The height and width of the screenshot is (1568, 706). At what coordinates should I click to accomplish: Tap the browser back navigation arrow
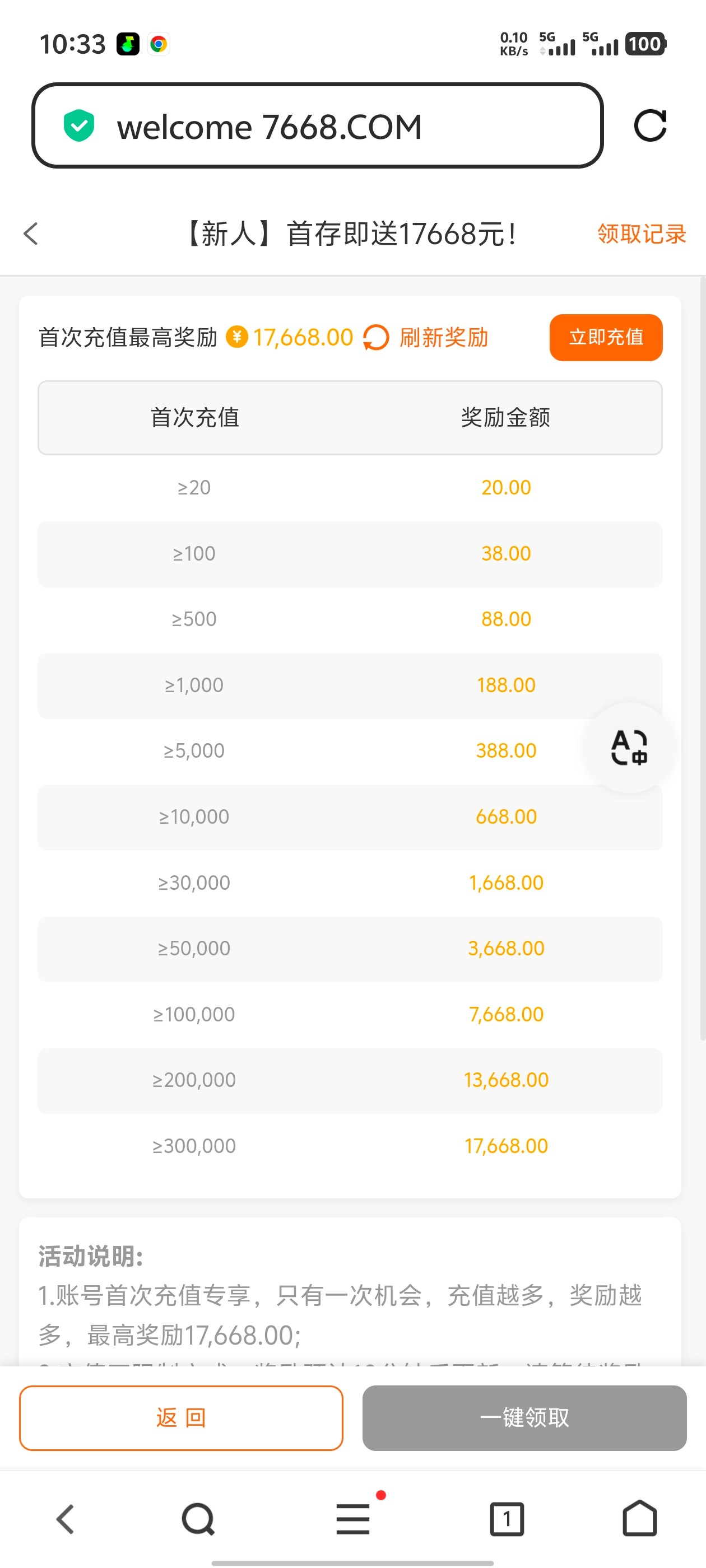[65, 1519]
